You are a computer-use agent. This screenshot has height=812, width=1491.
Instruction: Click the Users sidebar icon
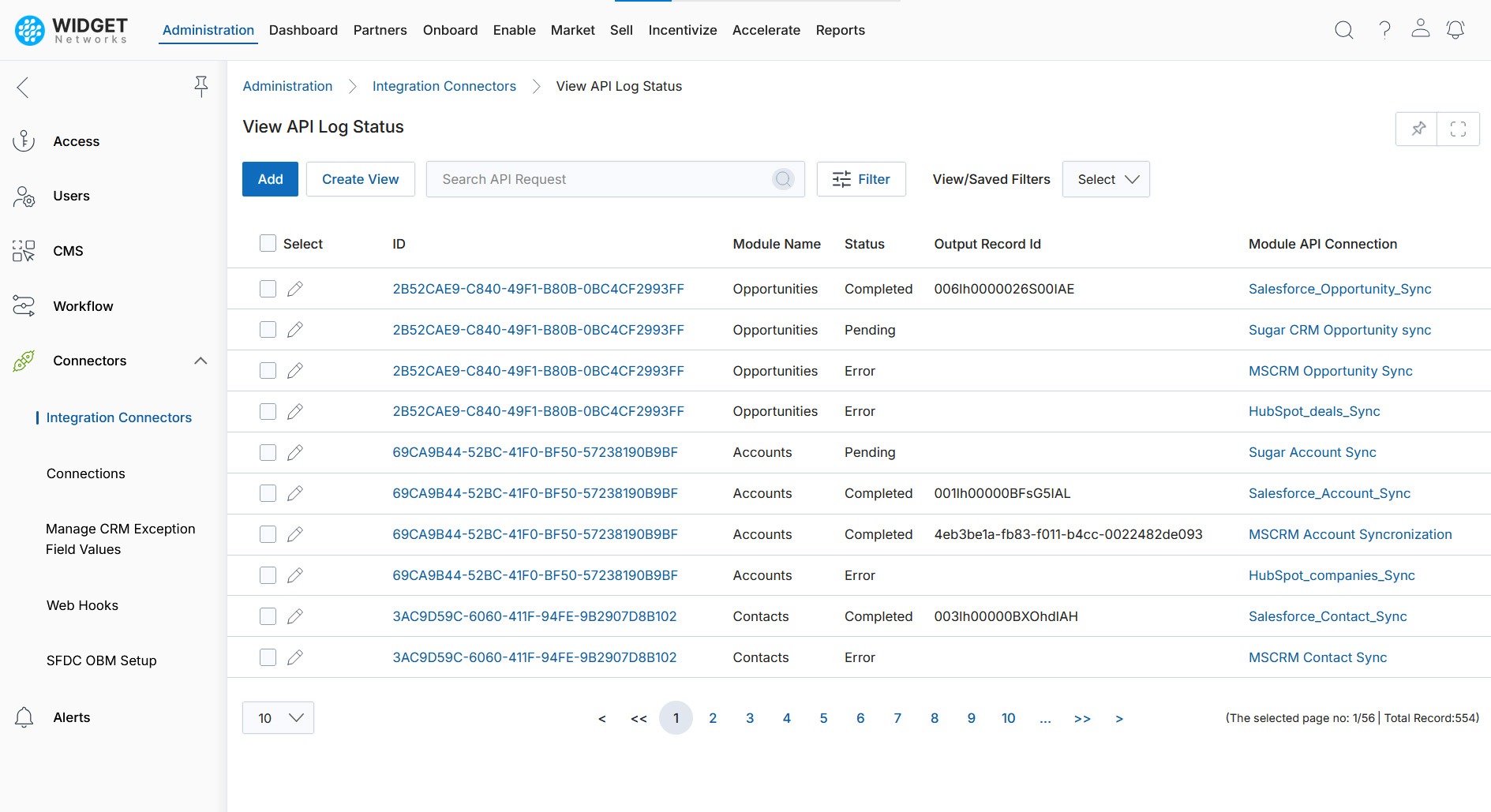[x=24, y=196]
